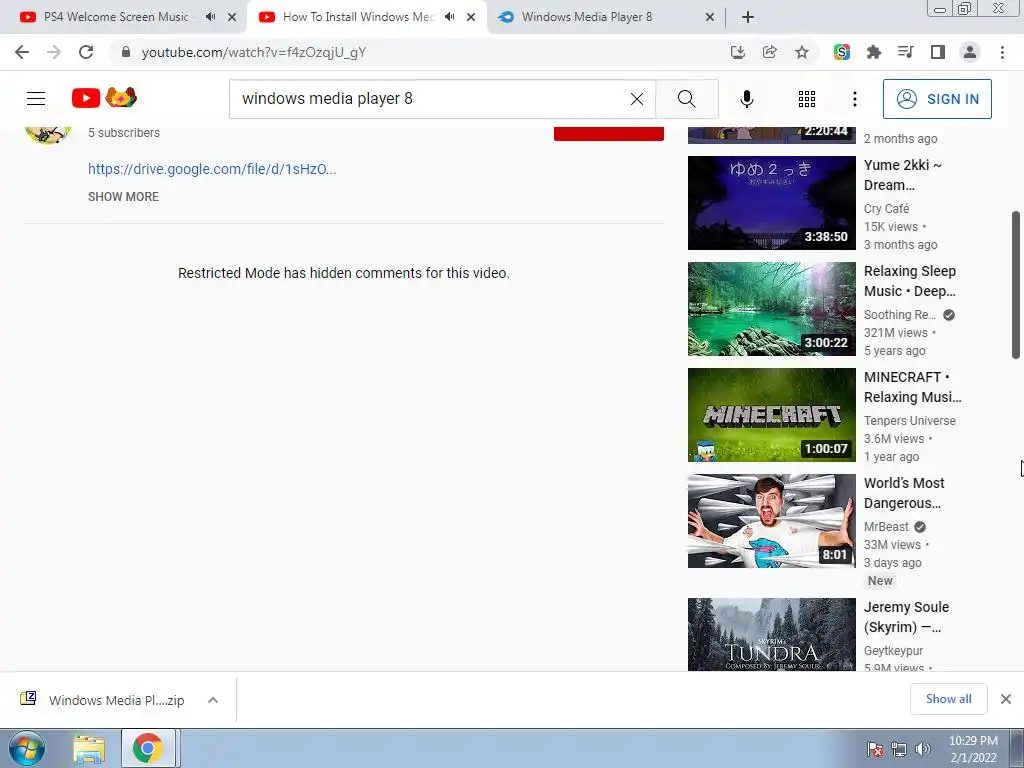Viewport: 1024px width, 768px height.
Task: Open Action Center flag icon
Action: (x=875, y=749)
